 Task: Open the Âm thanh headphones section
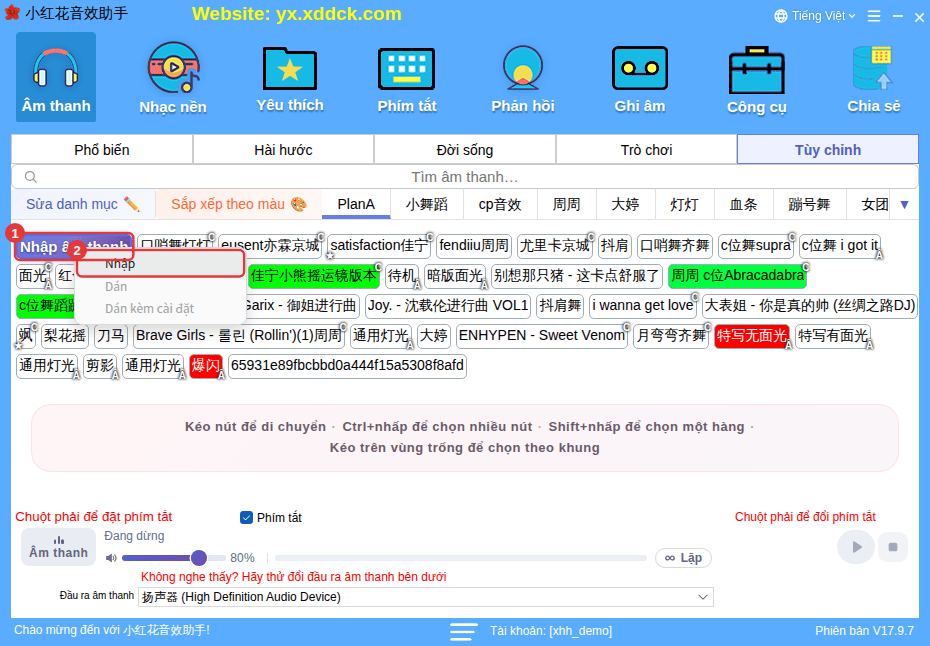coord(56,77)
